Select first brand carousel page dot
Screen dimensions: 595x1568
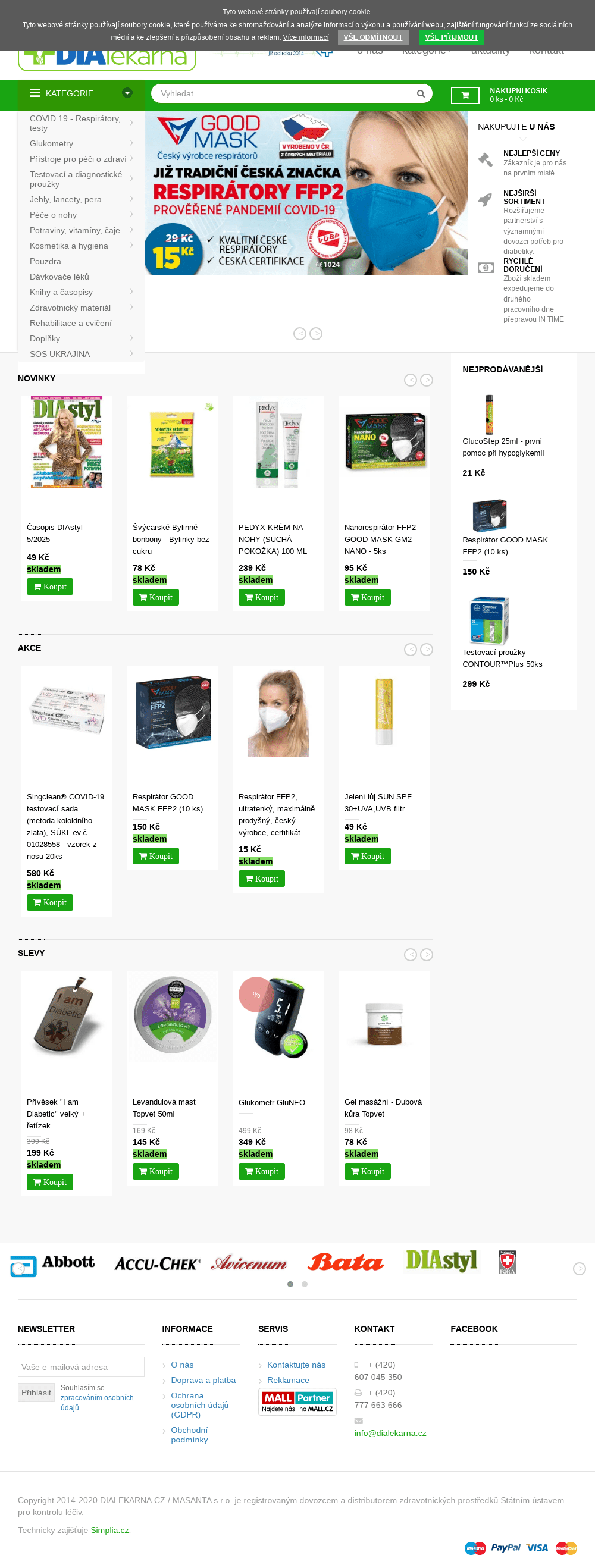point(290,1284)
